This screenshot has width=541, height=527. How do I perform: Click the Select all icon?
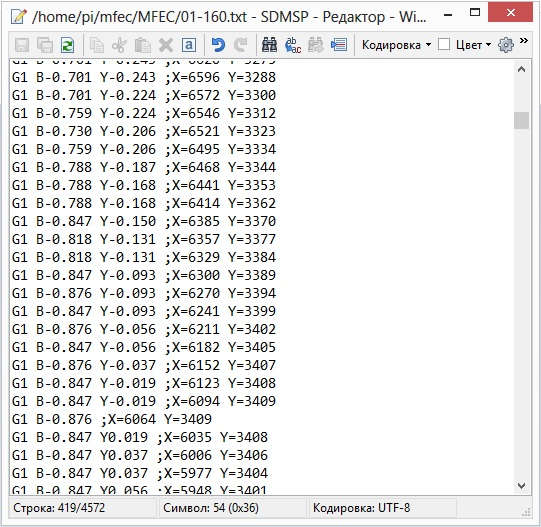[189, 45]
